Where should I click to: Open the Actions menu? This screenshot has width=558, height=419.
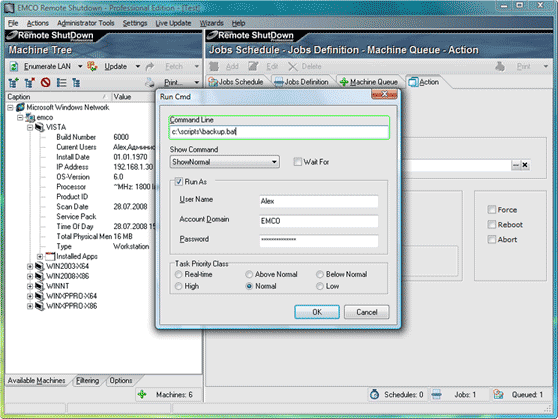click(38, 23)
